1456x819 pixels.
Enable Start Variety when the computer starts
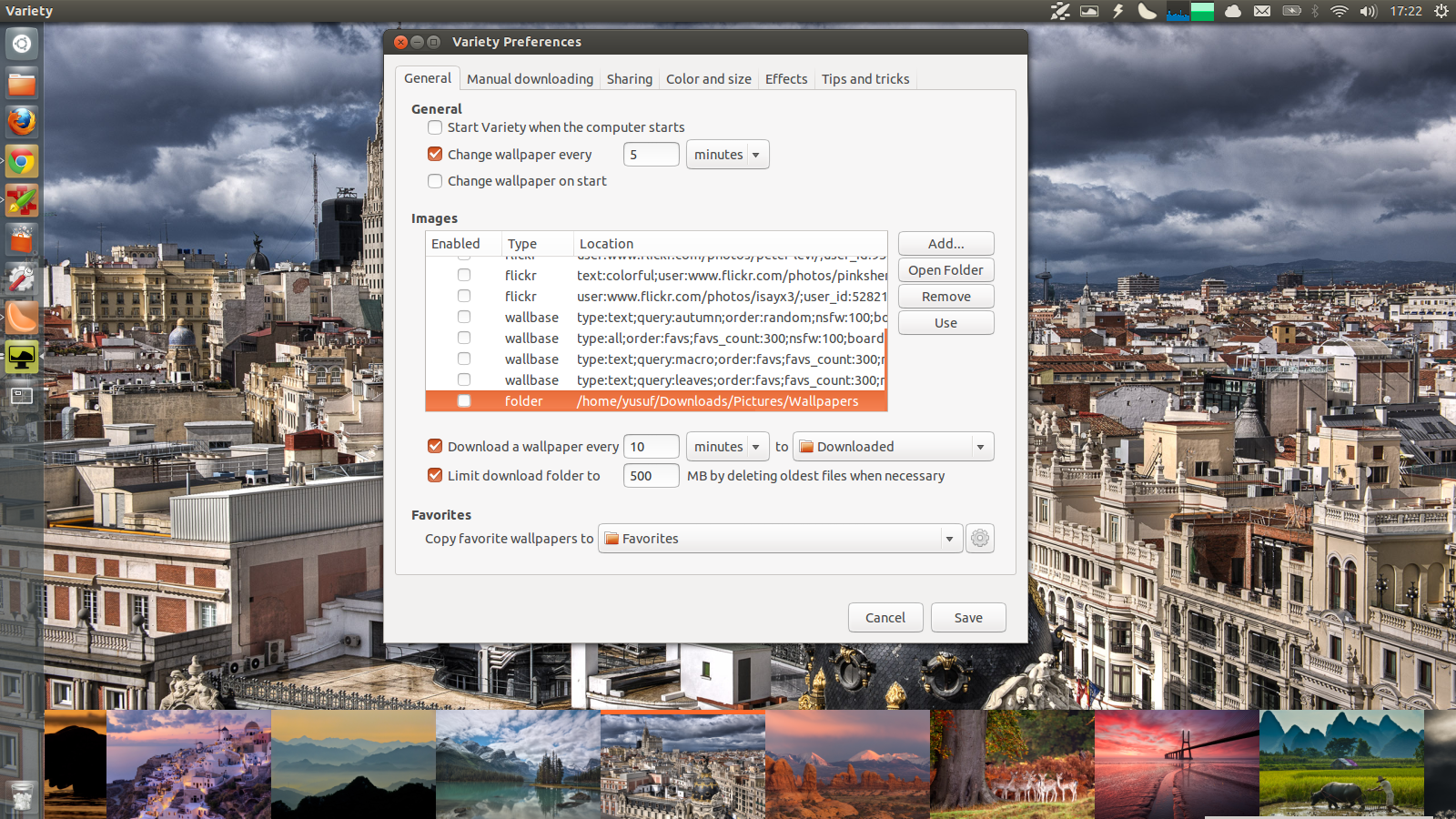pos(434,127)
